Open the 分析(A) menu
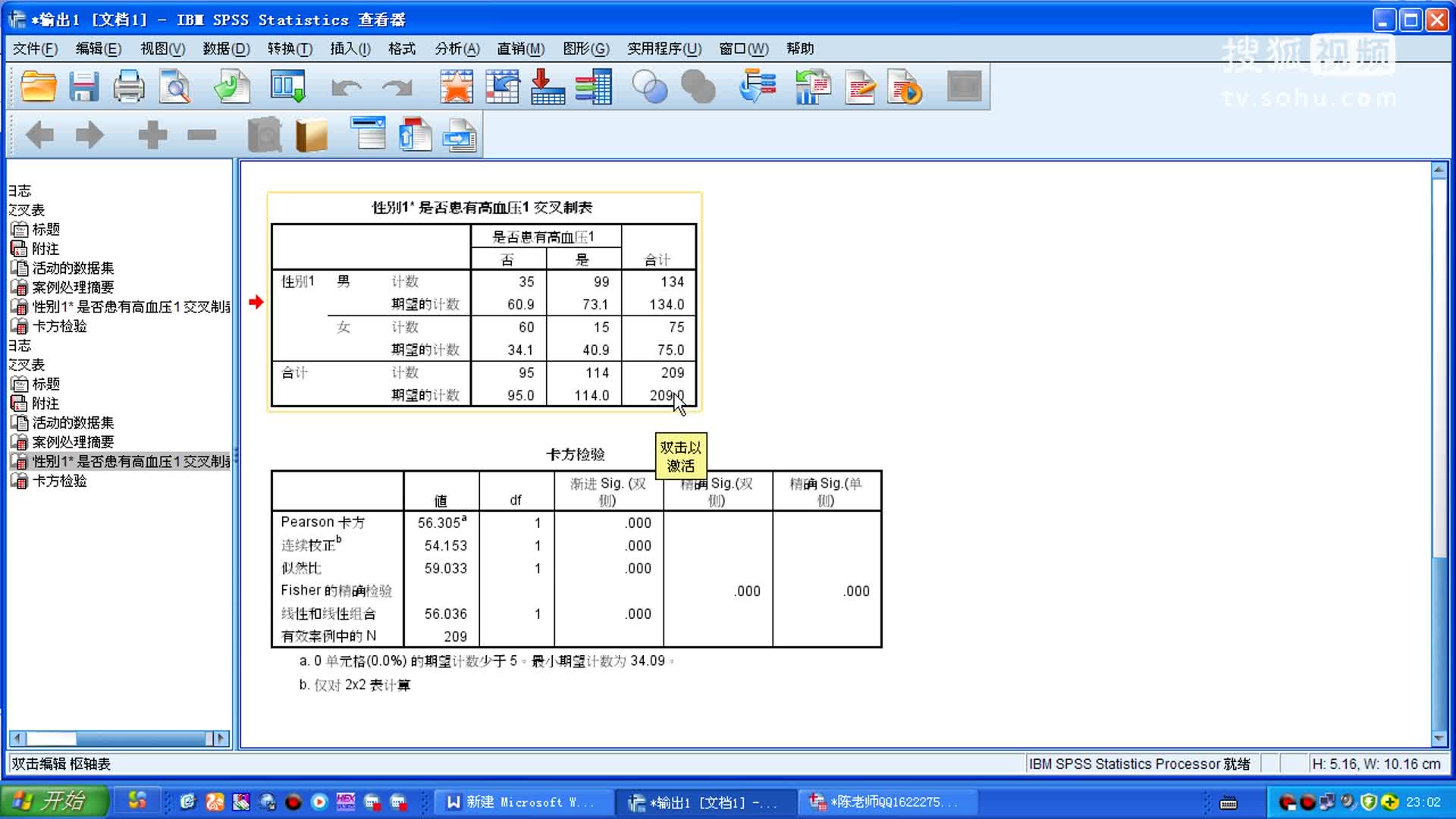Screen dimensions: 1456x819 point(457,49)
